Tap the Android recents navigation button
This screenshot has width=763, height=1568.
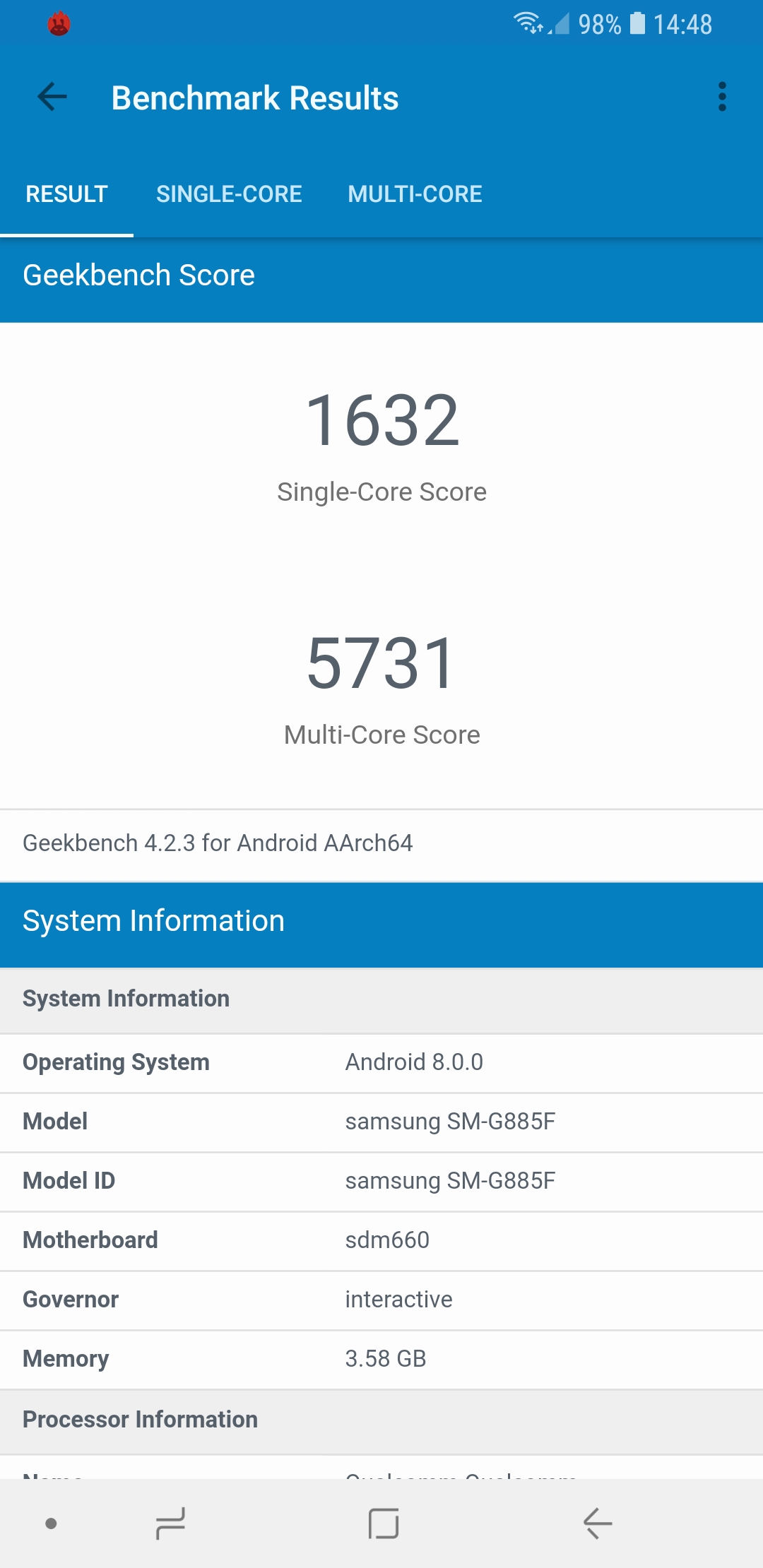click(170, 1524)
